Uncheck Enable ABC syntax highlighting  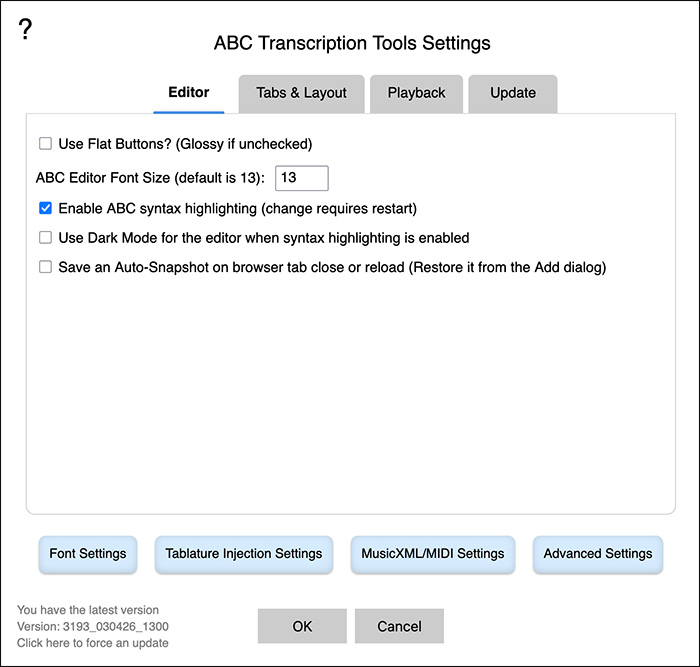tap(45, 208)
